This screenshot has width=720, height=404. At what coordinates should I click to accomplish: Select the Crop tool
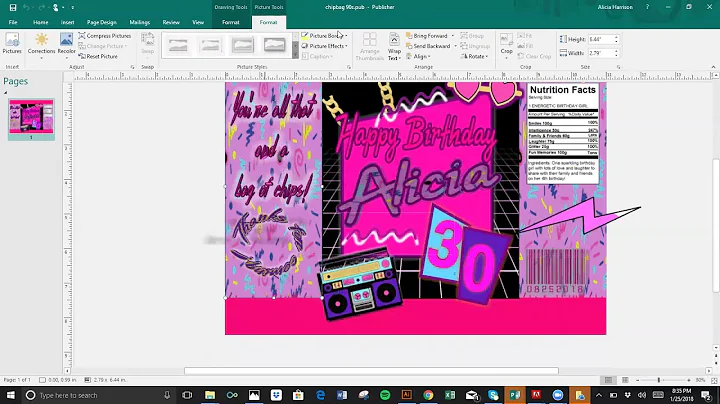click(x=506, y=45)
